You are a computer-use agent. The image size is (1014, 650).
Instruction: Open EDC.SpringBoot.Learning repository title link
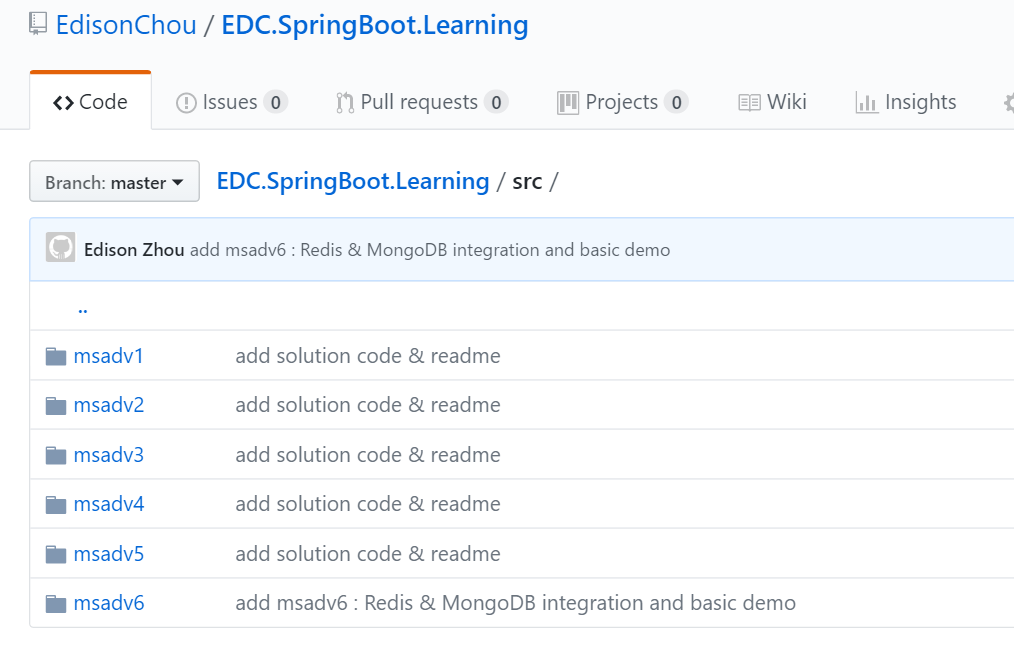click(375, 25)
